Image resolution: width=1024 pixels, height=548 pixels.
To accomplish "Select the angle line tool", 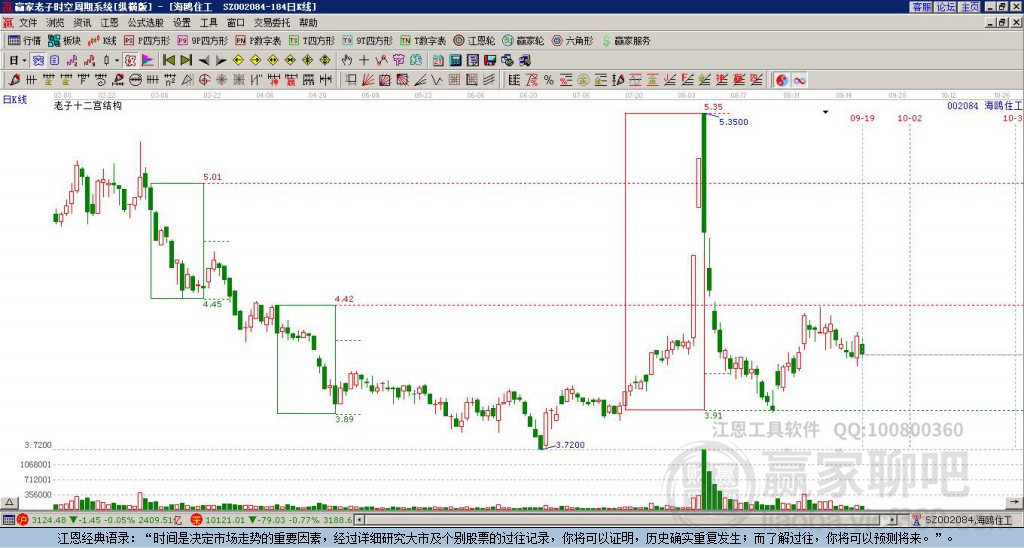I will click(420, 80).
